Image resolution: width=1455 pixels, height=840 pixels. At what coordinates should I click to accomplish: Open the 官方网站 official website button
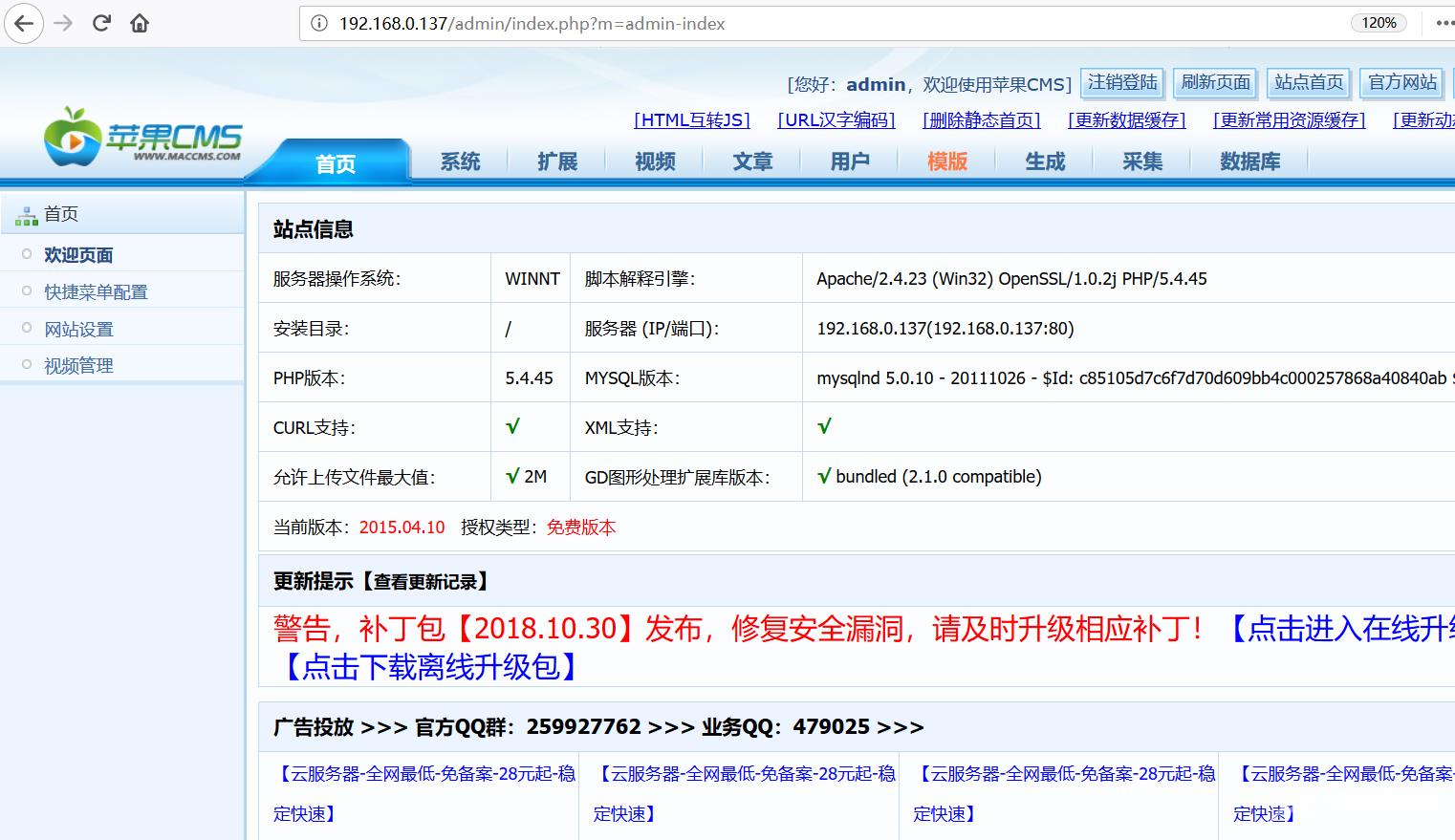click(x=1402, y=83)
